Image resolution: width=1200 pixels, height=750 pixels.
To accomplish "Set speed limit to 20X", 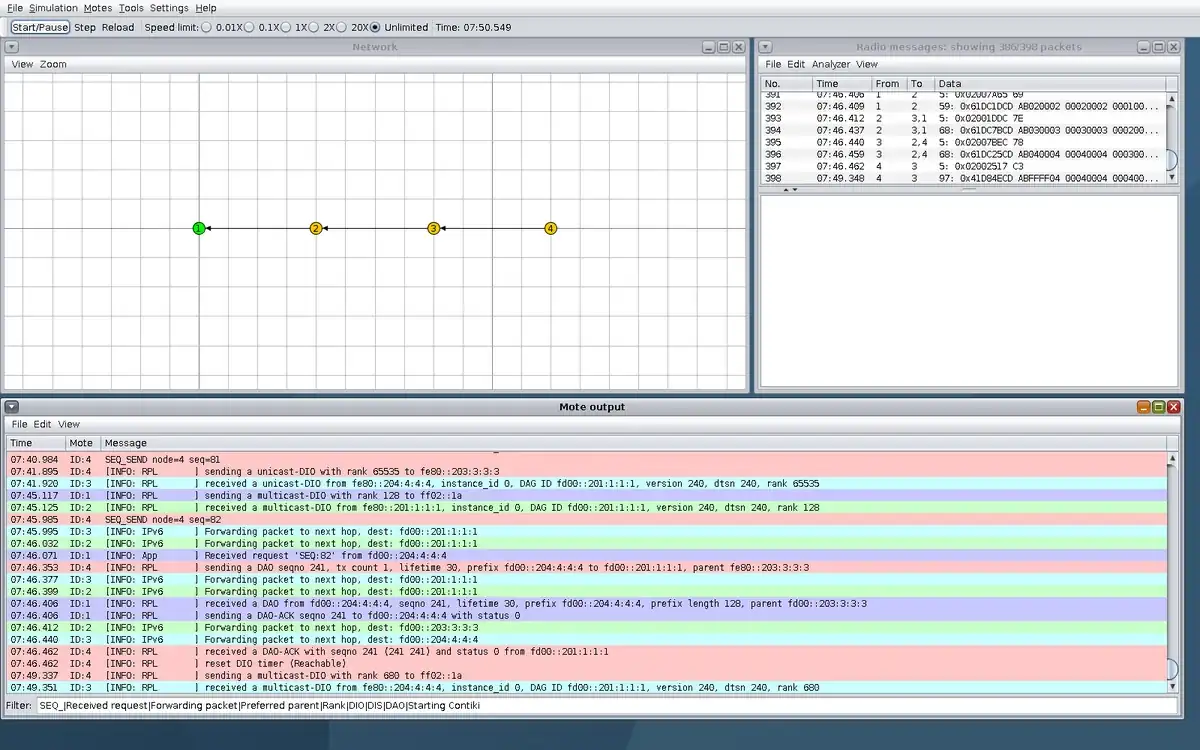I will [342, 27].
